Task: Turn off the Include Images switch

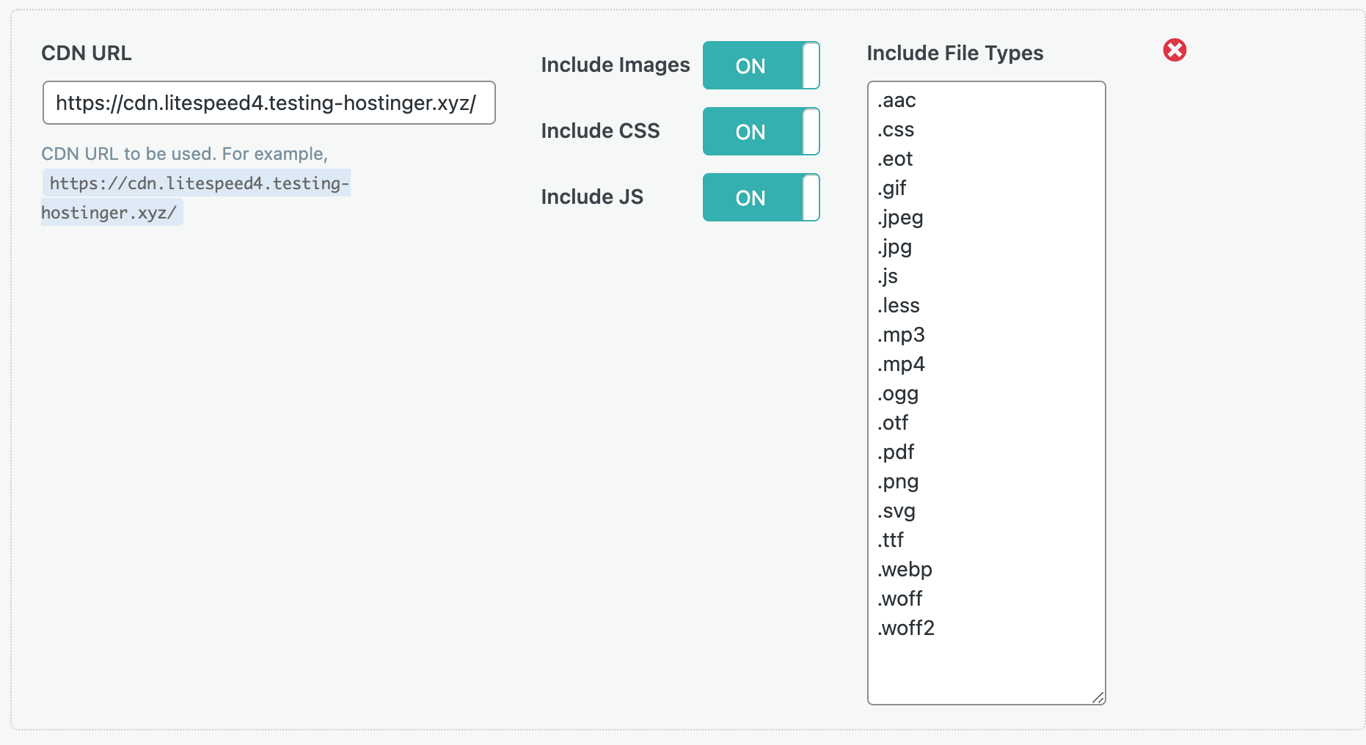Action: (x=761, y=65)
